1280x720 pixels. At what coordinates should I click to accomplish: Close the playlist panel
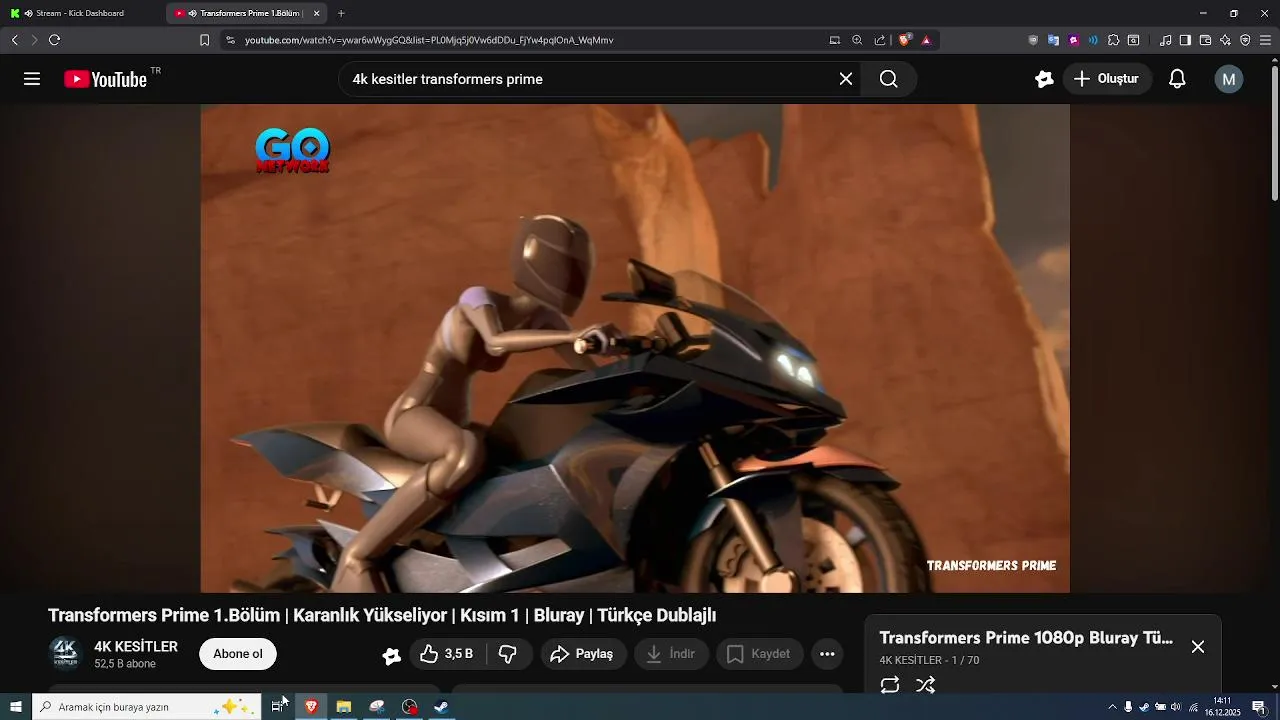pyautogui.click(x=1198, y=647)
